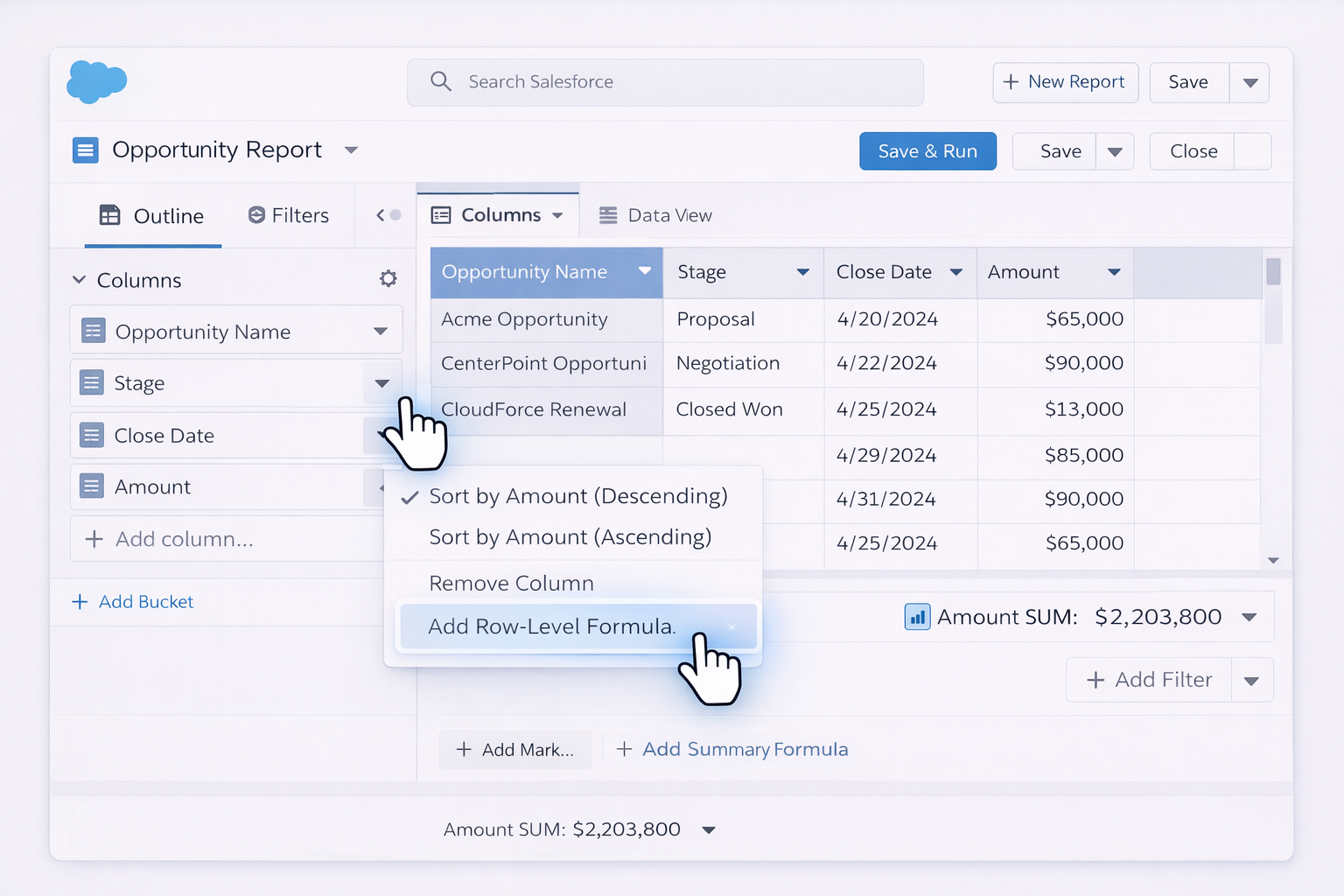Click the Stage field icon in outline
The image size is (1344, 896).
[92, 382]
